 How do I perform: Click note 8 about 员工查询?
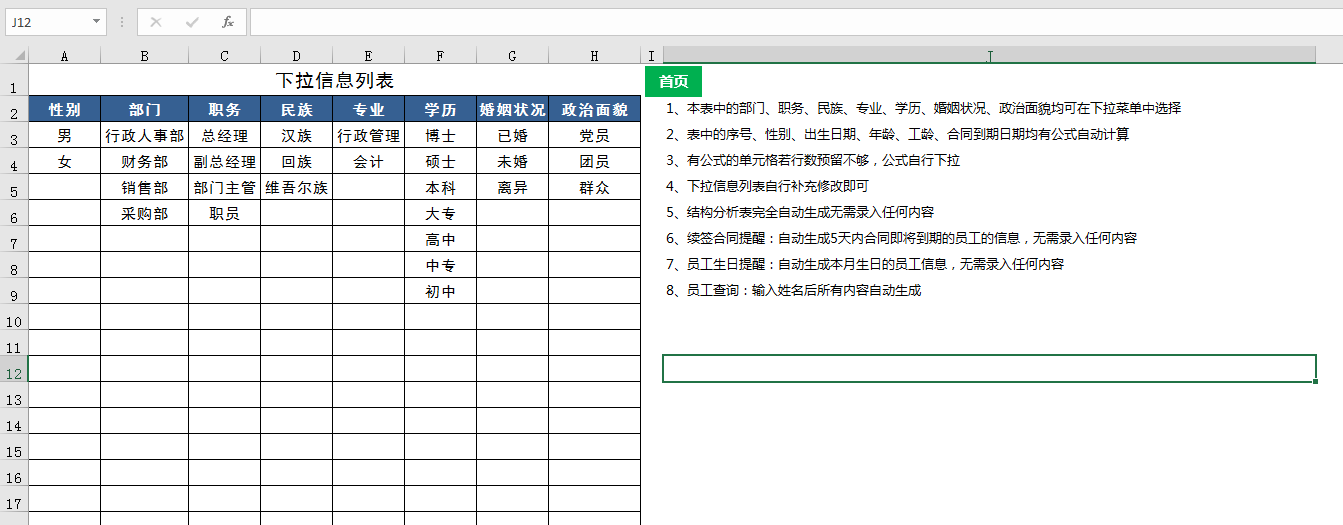coord(794,291)
